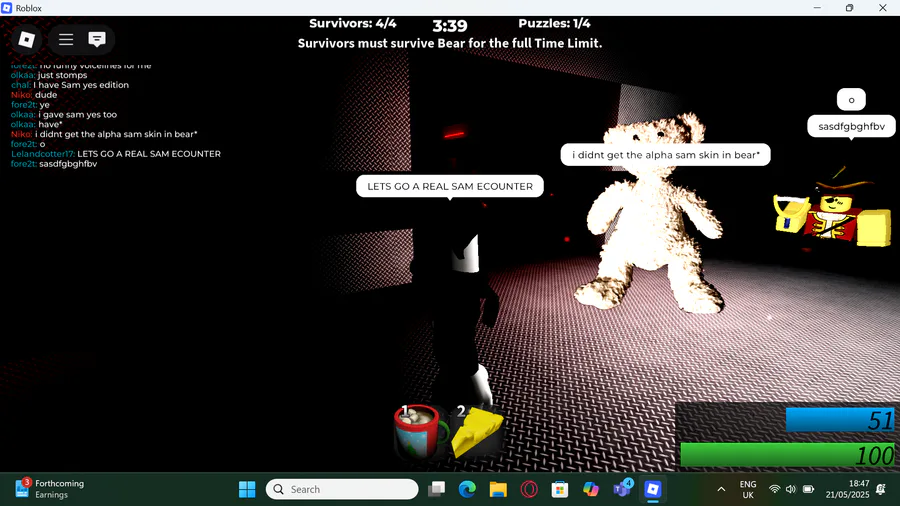Click the 'alpha sam skin in bear' bubble

tap(666, 155)
